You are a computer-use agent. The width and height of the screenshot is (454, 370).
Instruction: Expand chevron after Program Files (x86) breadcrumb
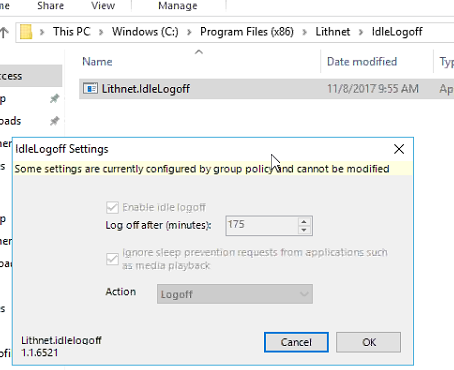pyautogui.click(x=305, y=32)
